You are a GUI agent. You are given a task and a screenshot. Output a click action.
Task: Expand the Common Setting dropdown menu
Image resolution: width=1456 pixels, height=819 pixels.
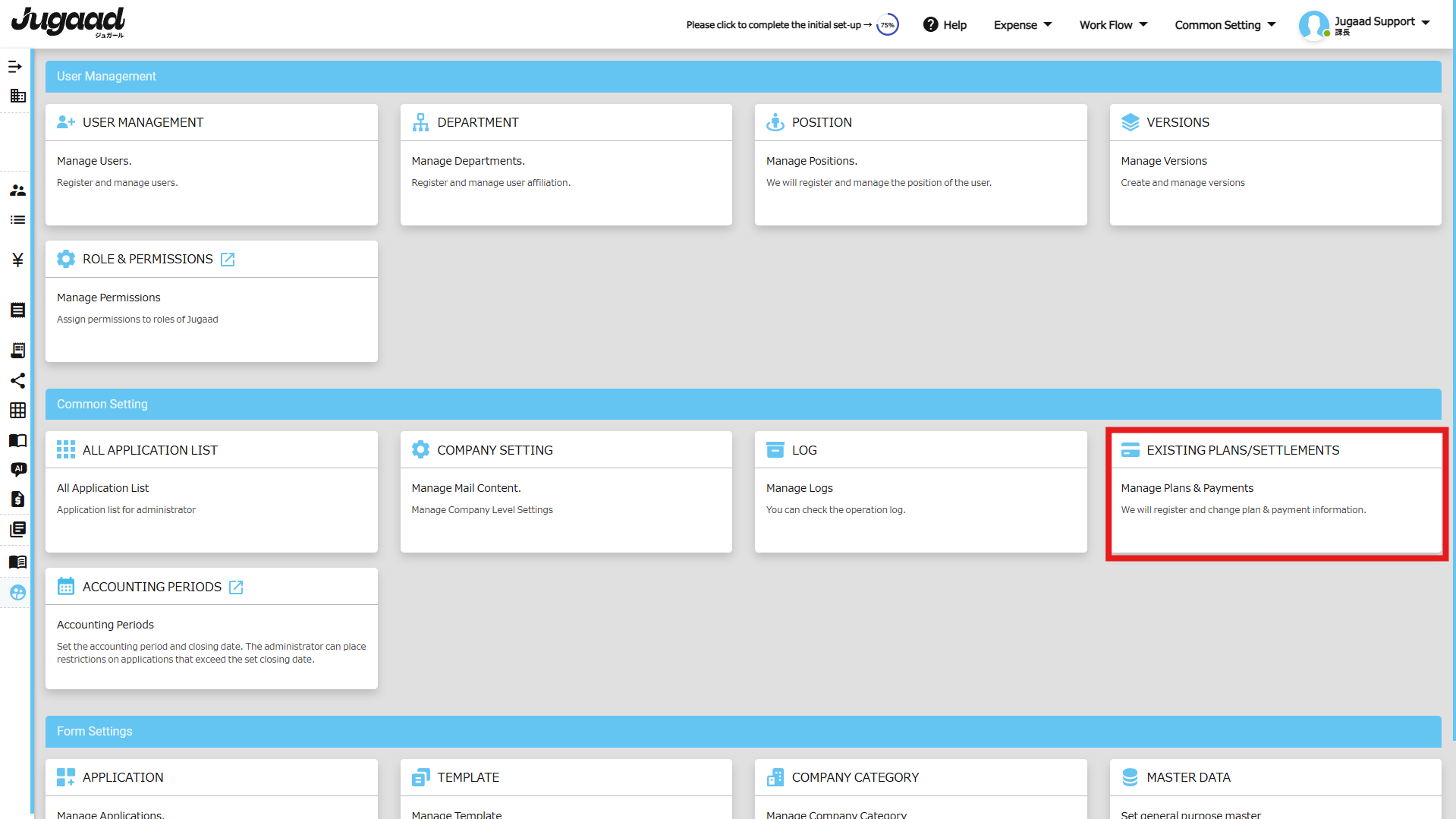click(x=1225, y=25)
